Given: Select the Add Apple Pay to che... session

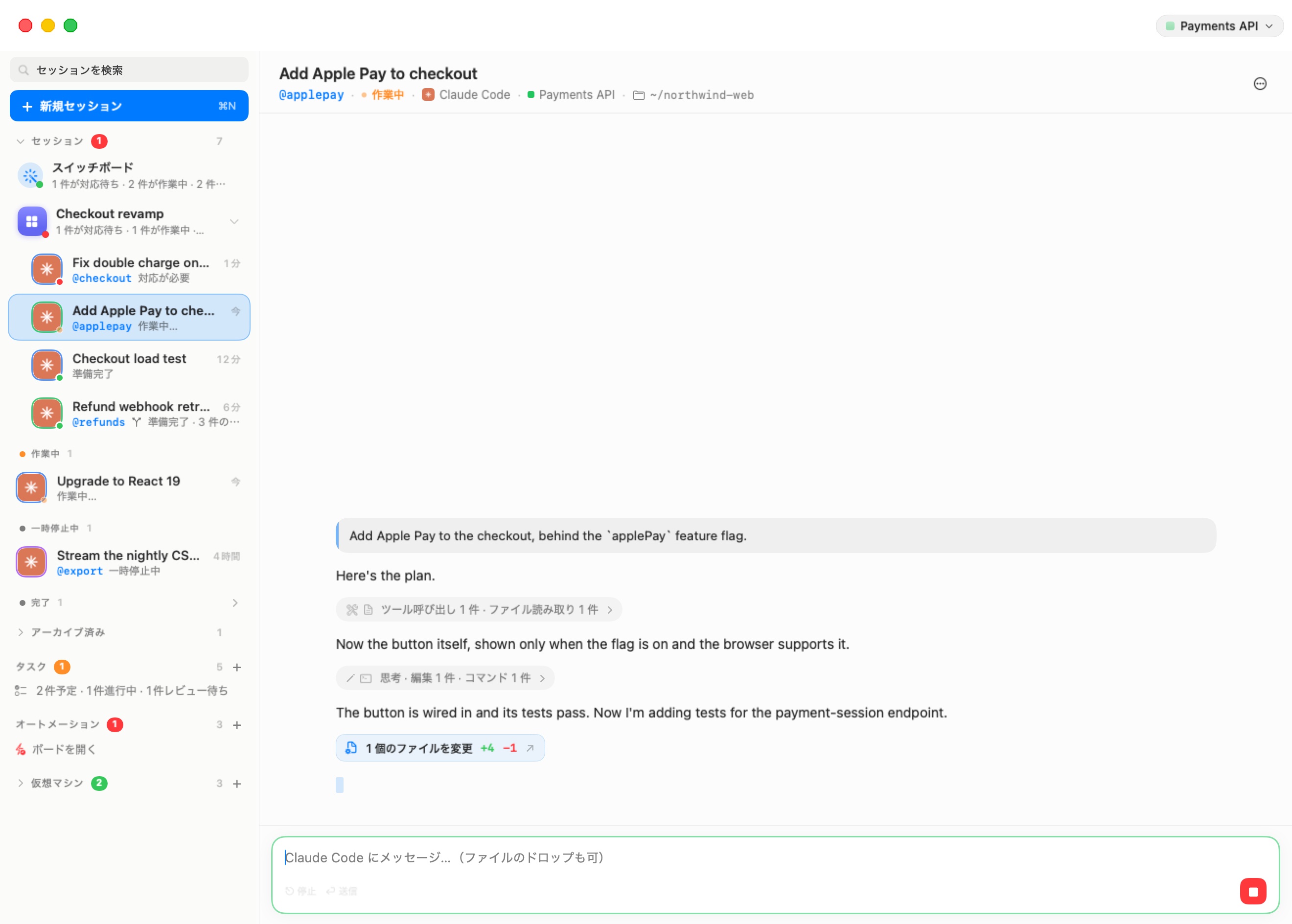Looking at the screenshot, I should 129,318.
